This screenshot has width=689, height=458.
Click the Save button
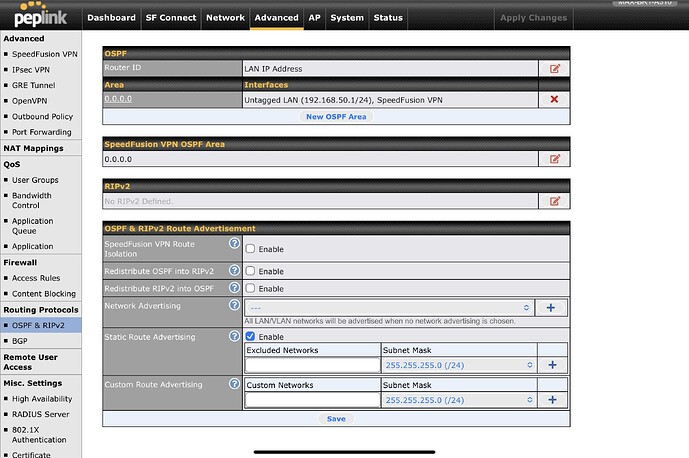coord(336,419)
